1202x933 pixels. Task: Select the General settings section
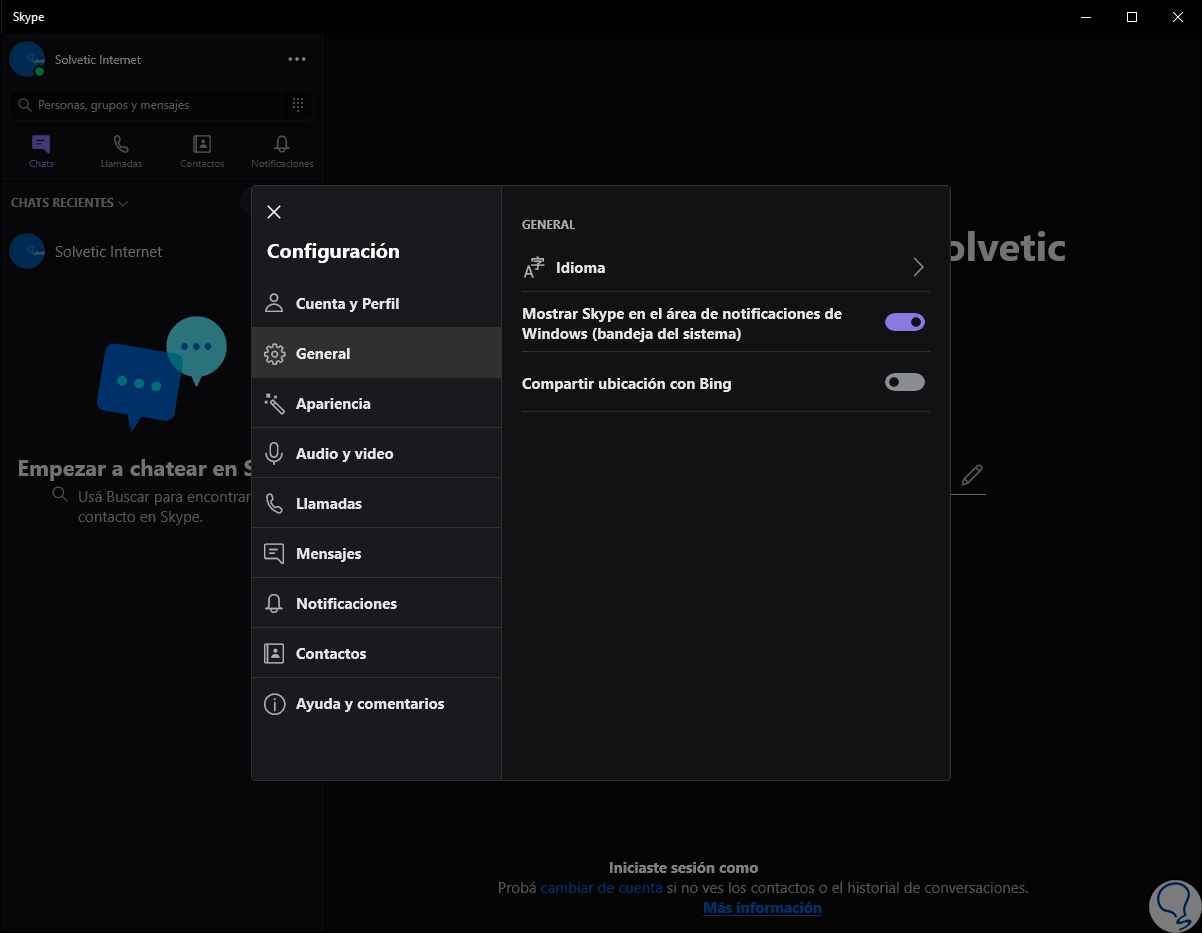(x=376, y=353)
